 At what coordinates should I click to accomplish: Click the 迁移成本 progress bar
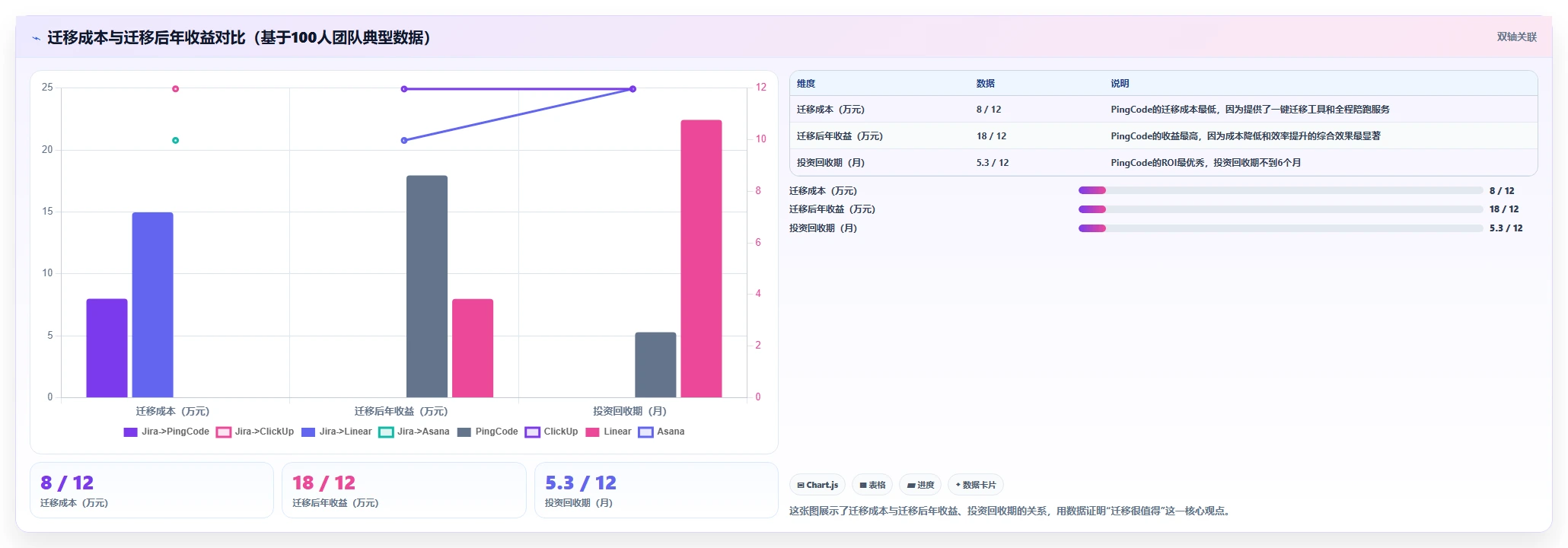1280,190
